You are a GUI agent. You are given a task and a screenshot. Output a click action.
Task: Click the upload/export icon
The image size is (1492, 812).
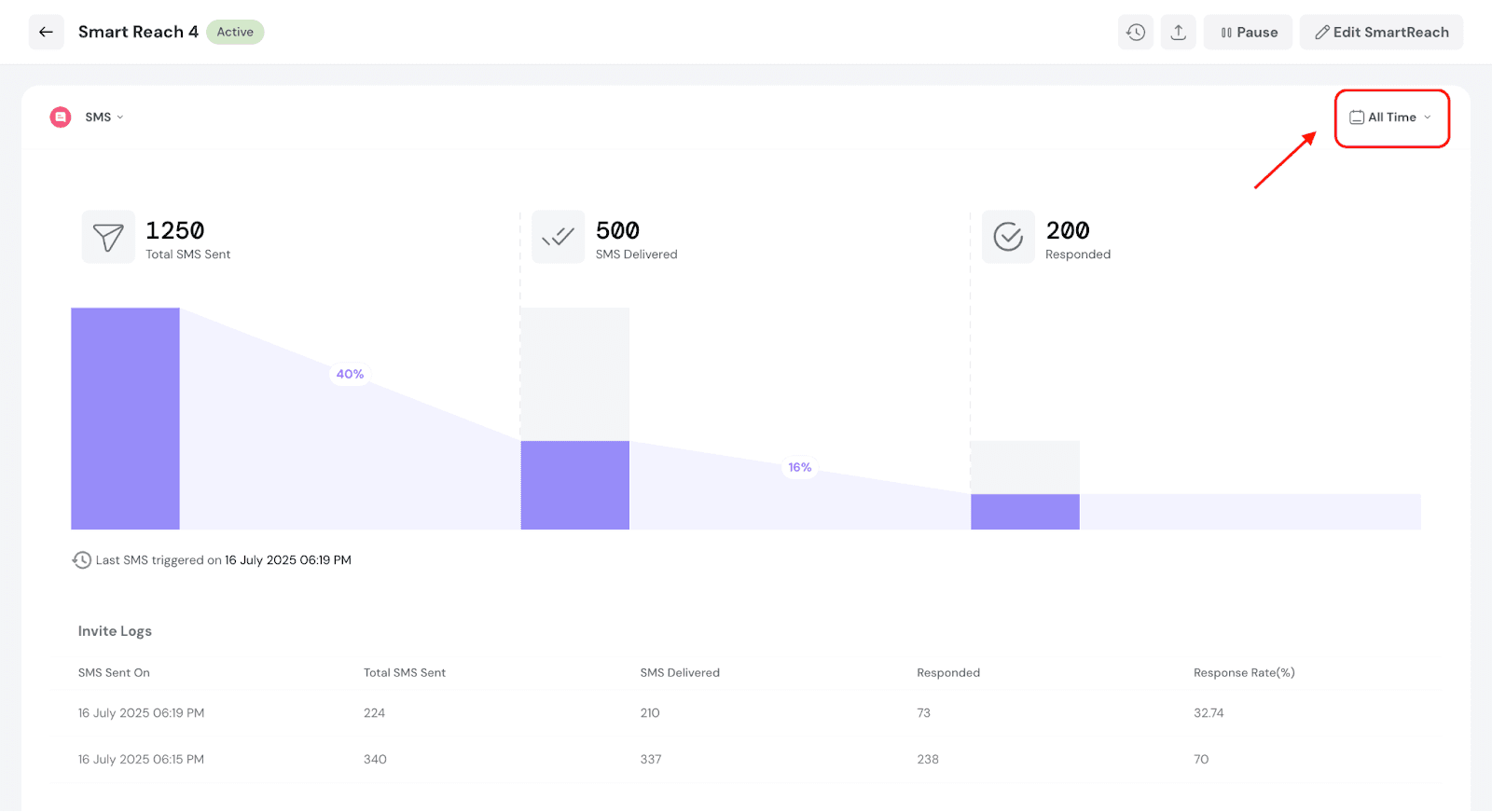[x=1178, y=32]
